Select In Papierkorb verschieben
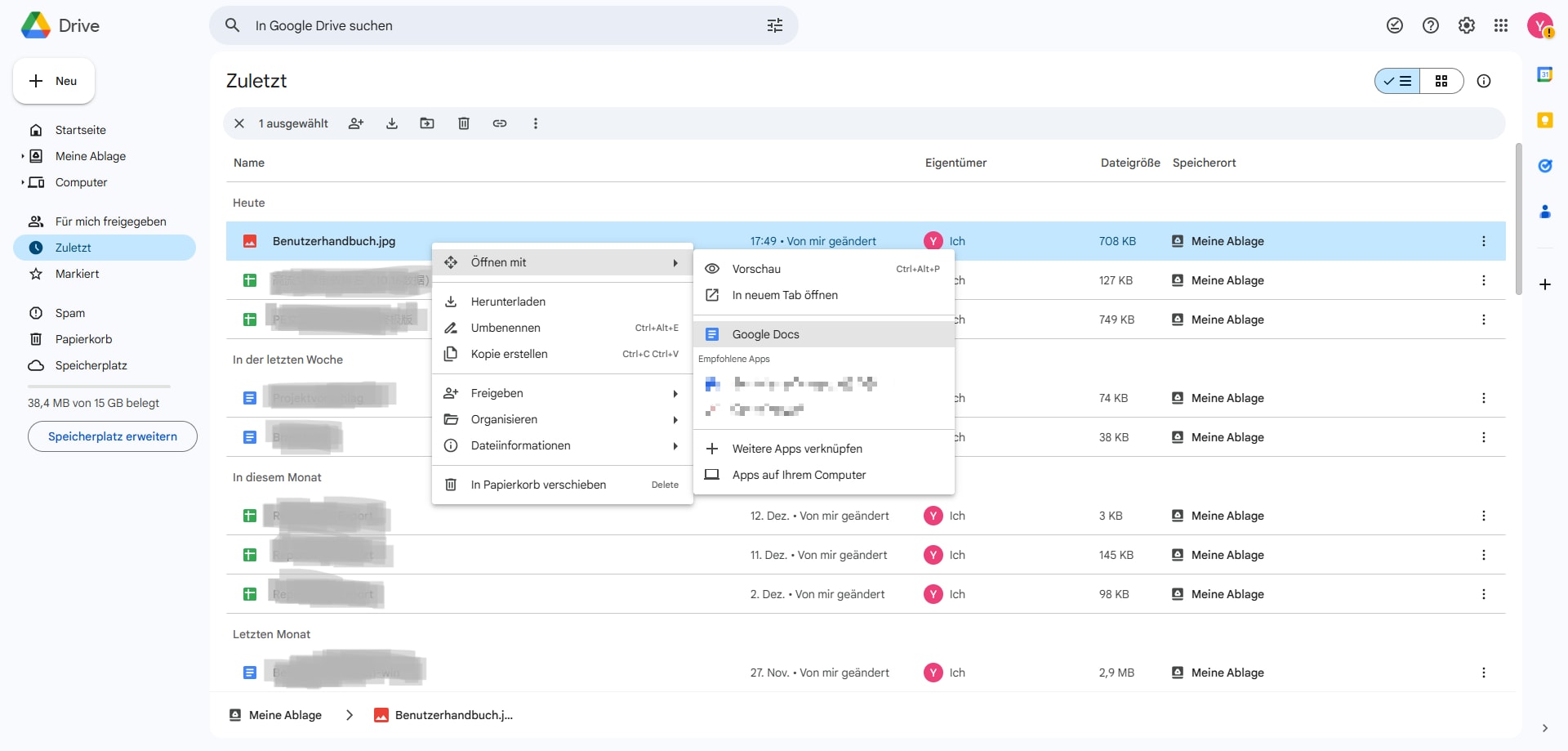 coord(562,485)
